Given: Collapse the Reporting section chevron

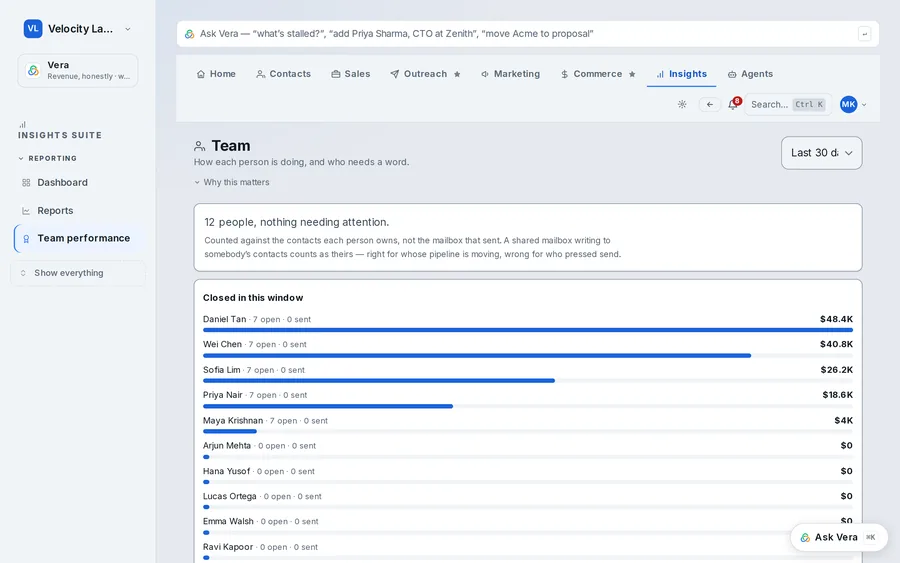Looking at the screenshot, I should click(x=21, y=158).
